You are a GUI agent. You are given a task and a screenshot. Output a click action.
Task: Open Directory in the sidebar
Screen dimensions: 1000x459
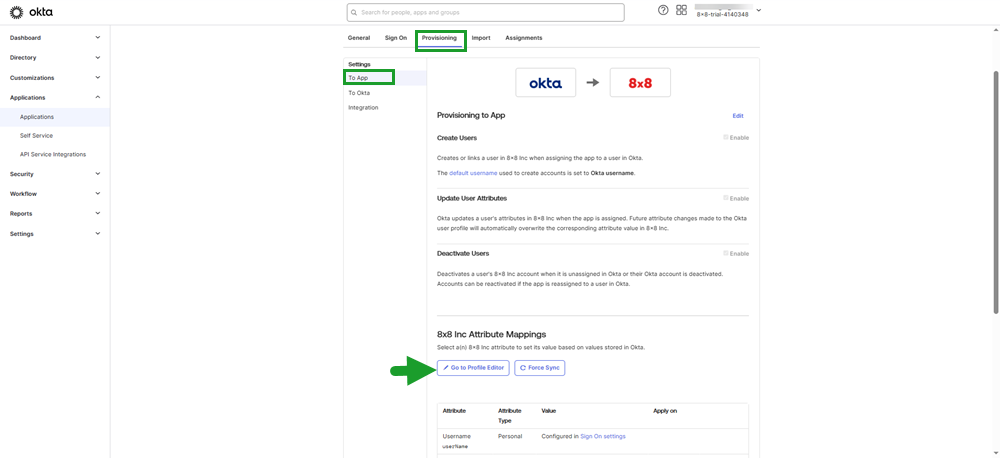coord(23,57)
